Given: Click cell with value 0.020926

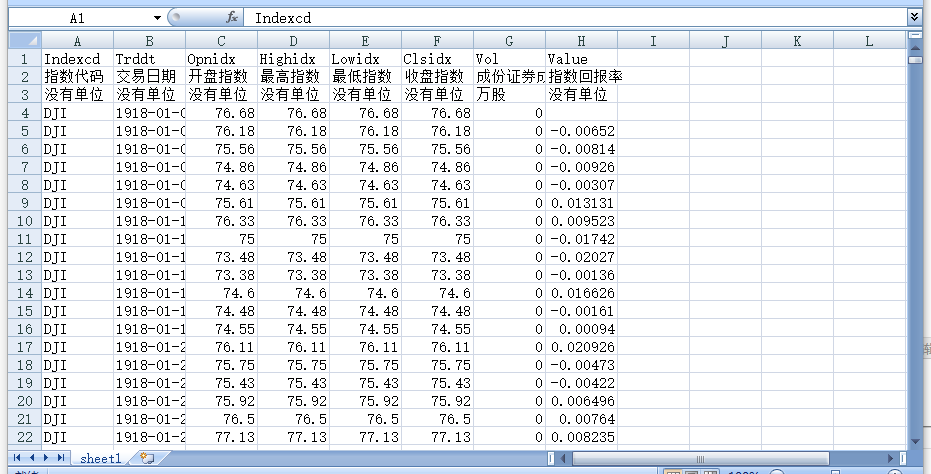Looking at the screenshot, I should (x=581, y=347).
